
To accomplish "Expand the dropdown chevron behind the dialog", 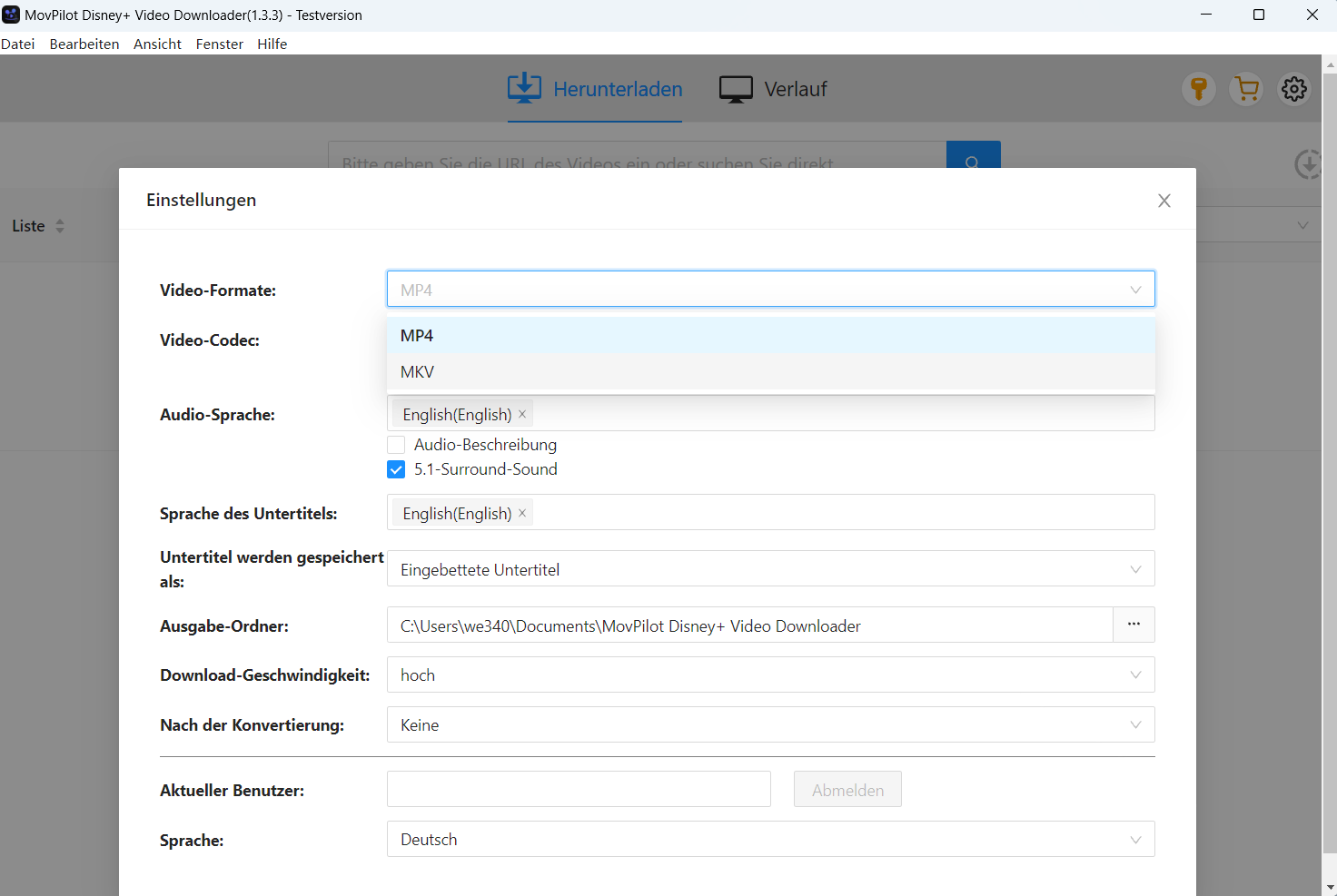I will click(x=1302, y=225).
